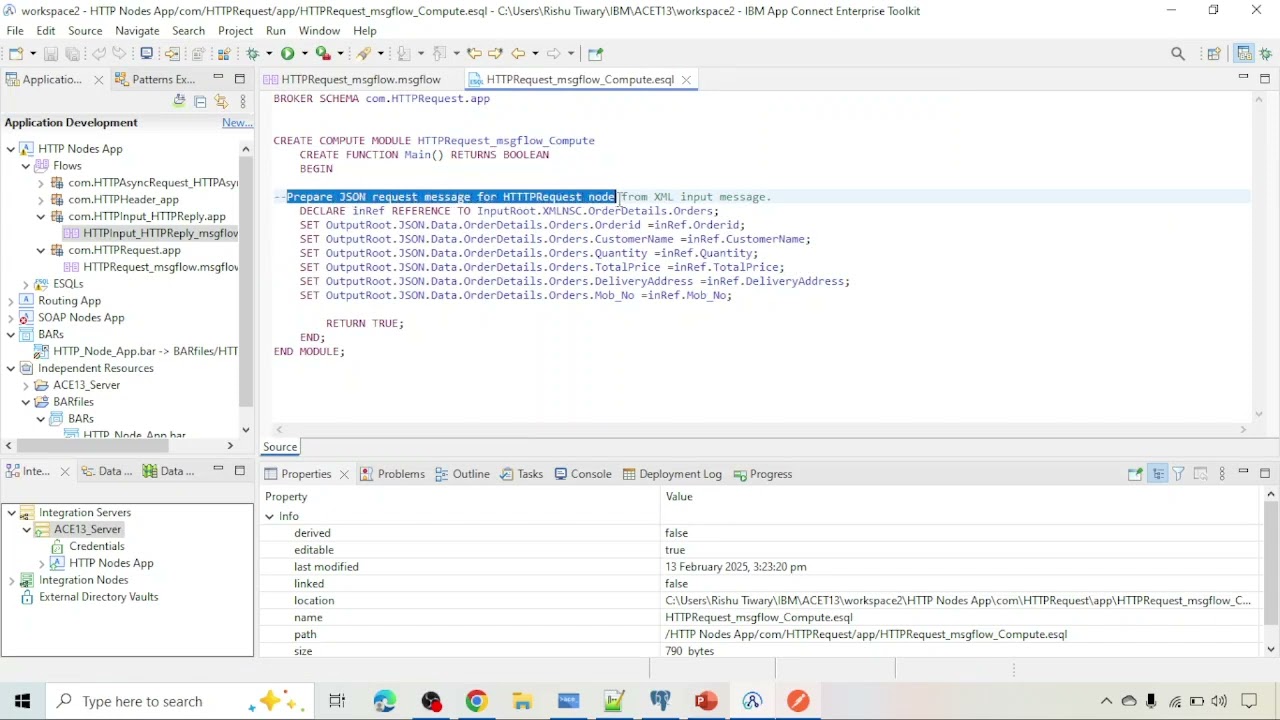The height and width of the screenshot is (720, 1280).
Task: Expand the ESQLs folder
Action: coord(26,284)
